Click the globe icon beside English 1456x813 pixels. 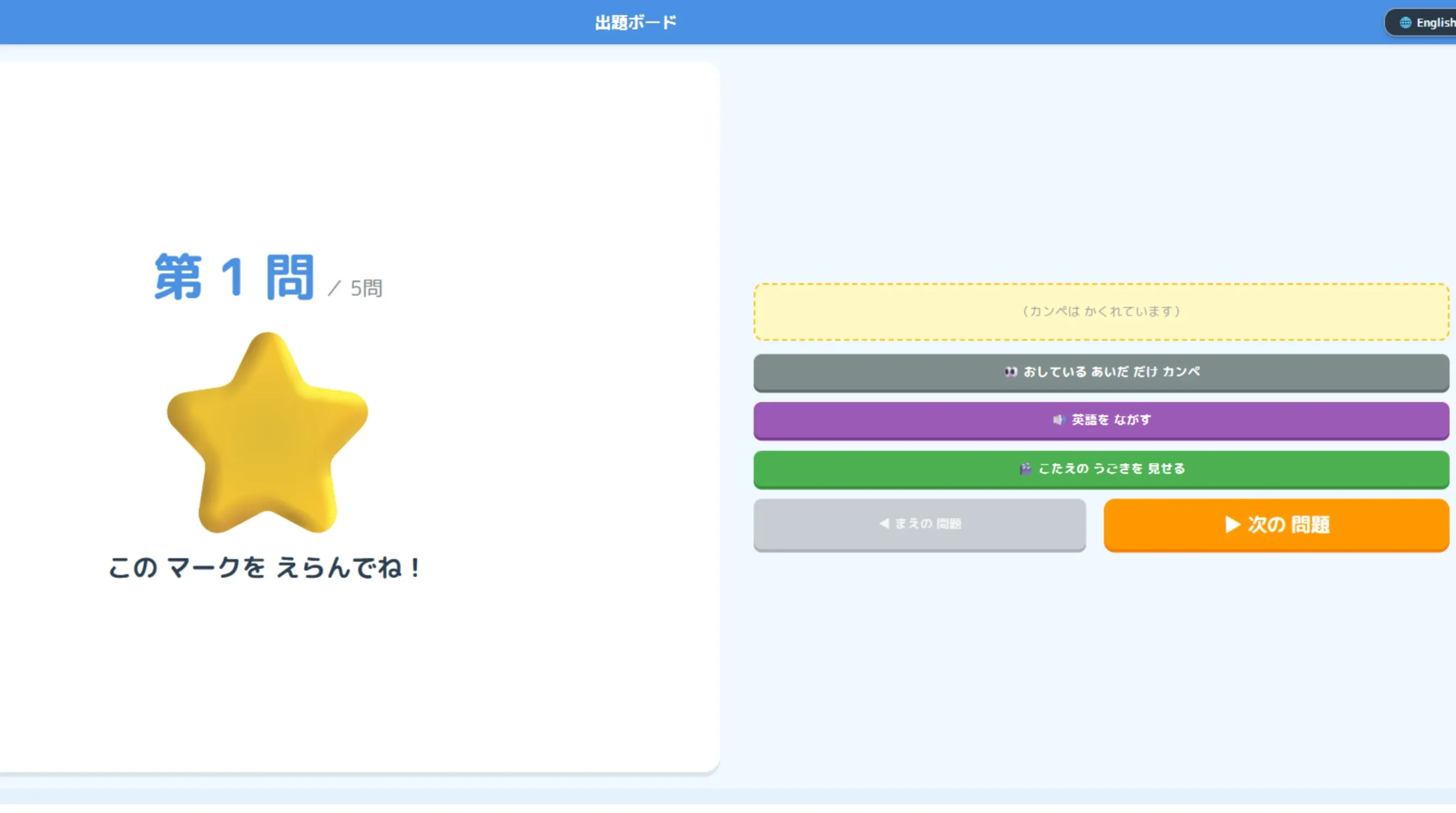(1405, 23)
